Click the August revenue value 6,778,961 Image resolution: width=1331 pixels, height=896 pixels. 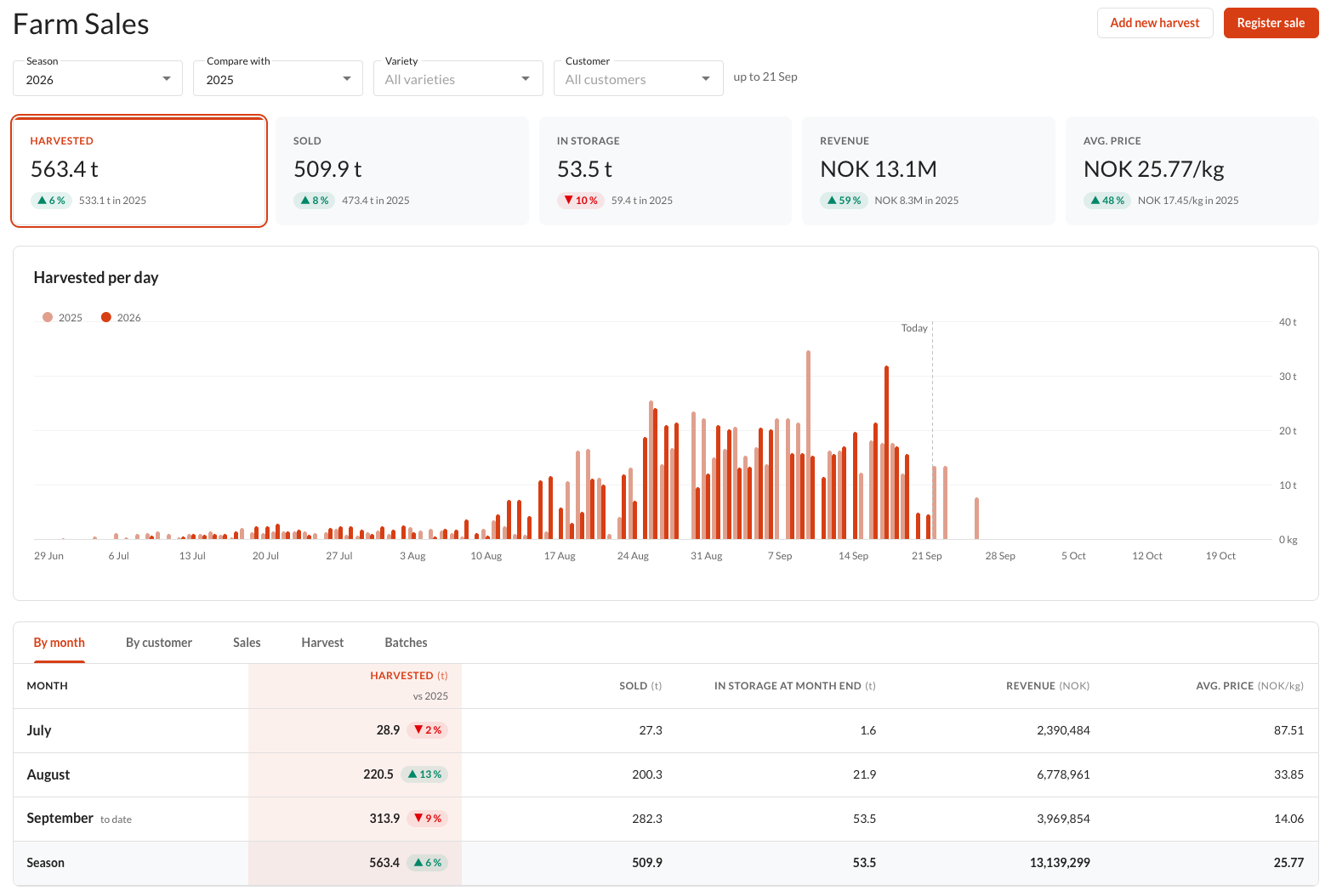coord(1063,774)
